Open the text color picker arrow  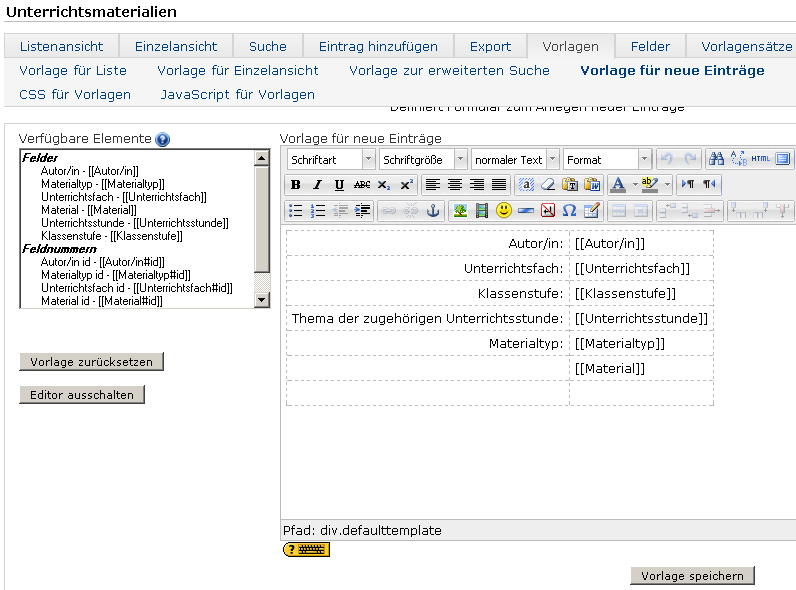(x=634, y=185)
